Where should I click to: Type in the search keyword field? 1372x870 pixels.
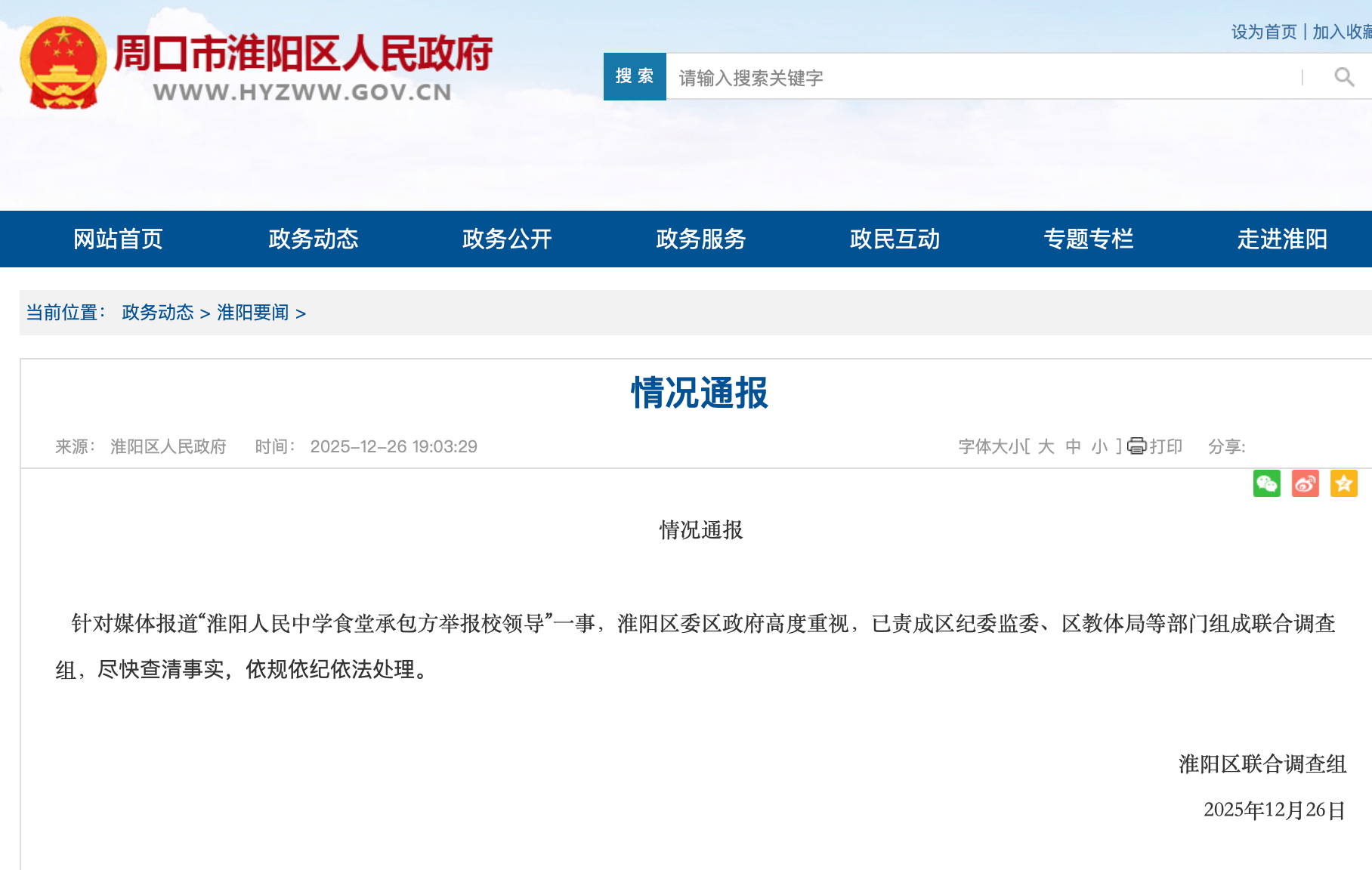click(982, 77)
